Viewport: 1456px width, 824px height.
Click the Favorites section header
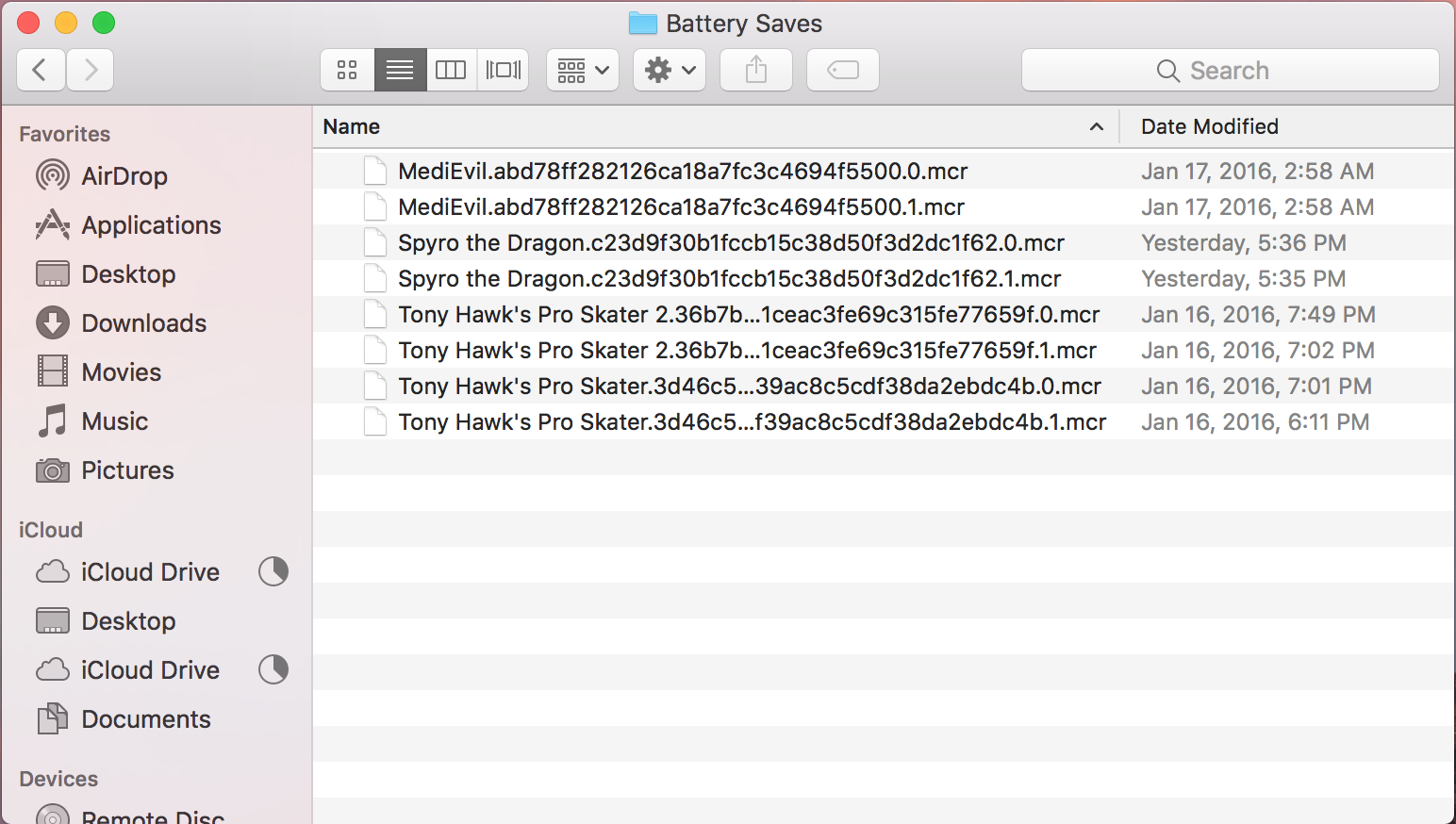point(64,134)
